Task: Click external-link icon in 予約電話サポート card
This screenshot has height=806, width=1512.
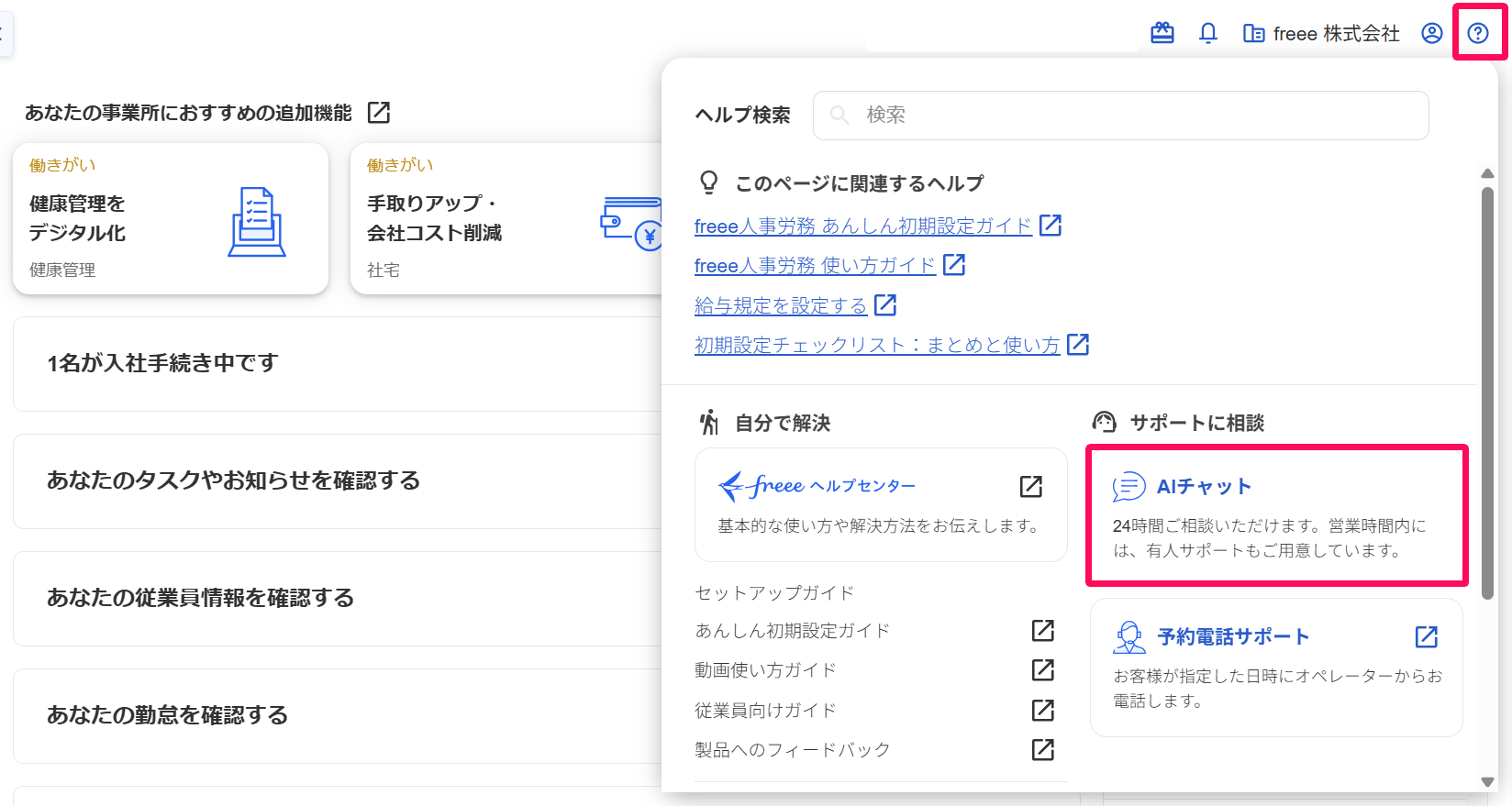Action: click(1427, 636)
